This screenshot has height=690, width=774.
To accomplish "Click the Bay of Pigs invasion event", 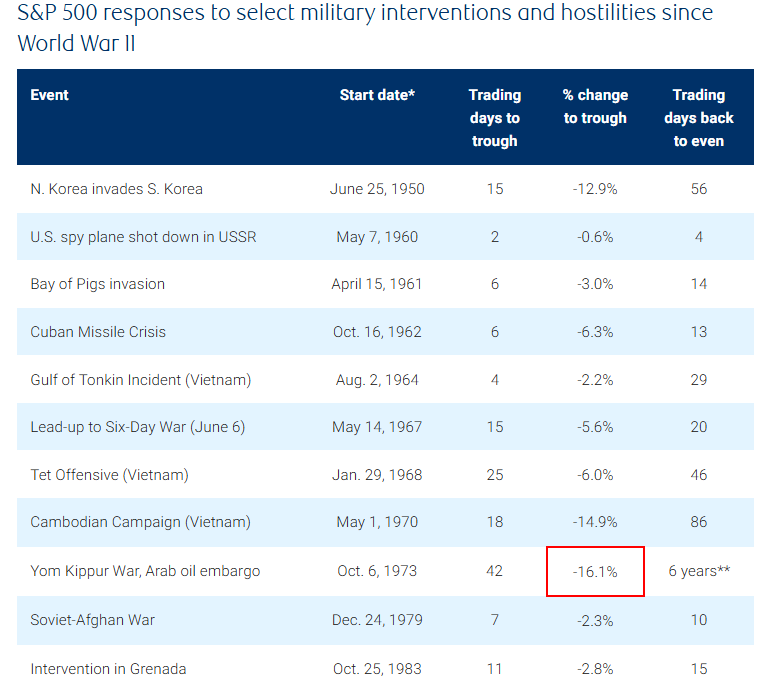I will click(98, 284).
